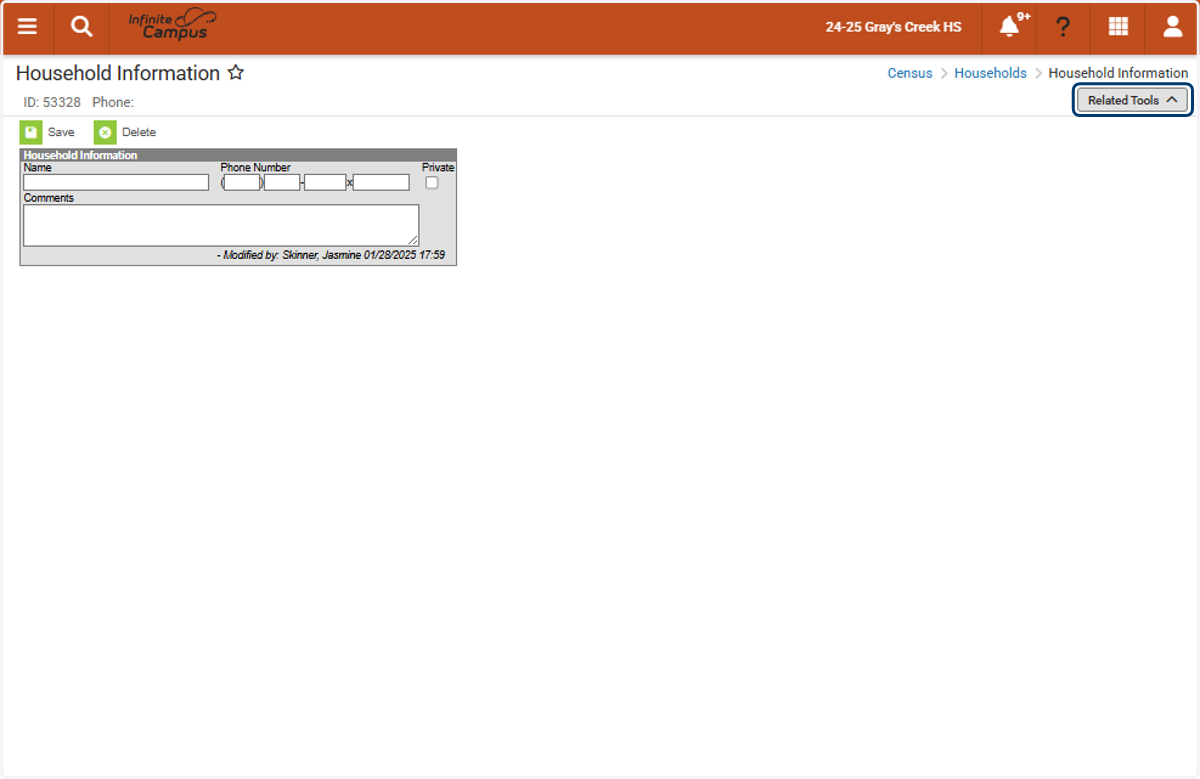
Task: Navigate to Households breadcrumb
Action: (x=990, y=73)
